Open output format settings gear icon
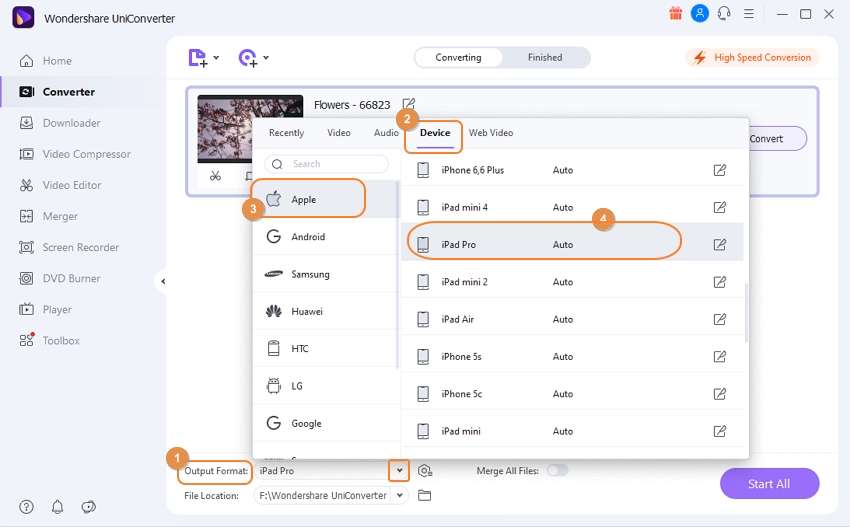Screen dimensions: 850x527 (425, 471)
